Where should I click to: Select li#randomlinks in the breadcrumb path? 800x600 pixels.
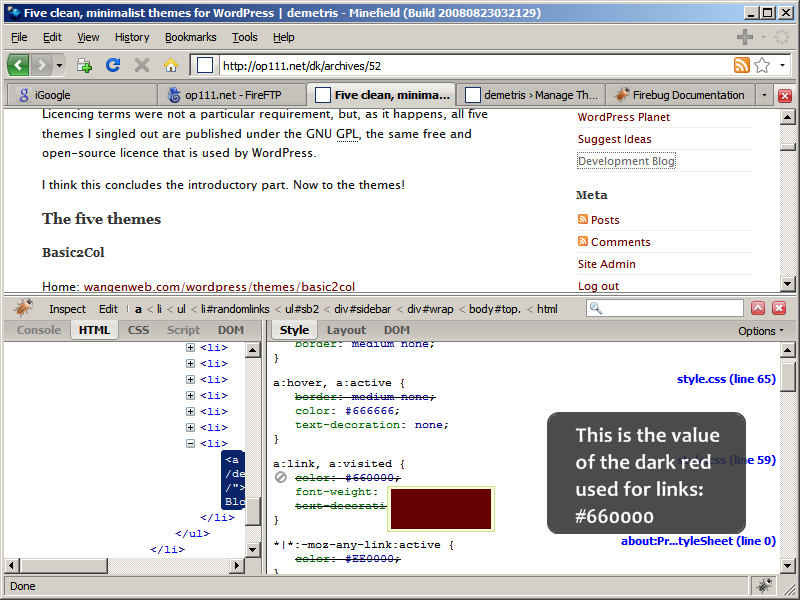click(x=235, y=309)
